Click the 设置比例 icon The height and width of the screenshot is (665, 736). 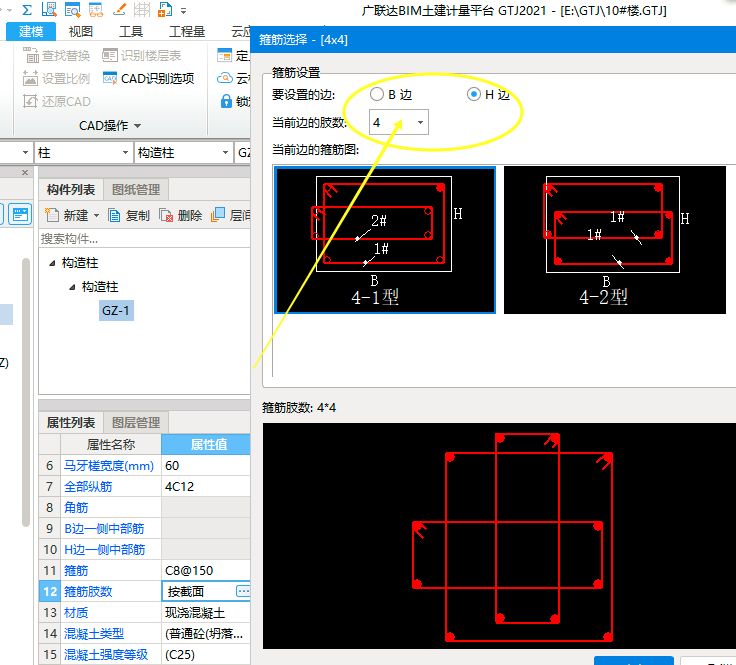30,78
